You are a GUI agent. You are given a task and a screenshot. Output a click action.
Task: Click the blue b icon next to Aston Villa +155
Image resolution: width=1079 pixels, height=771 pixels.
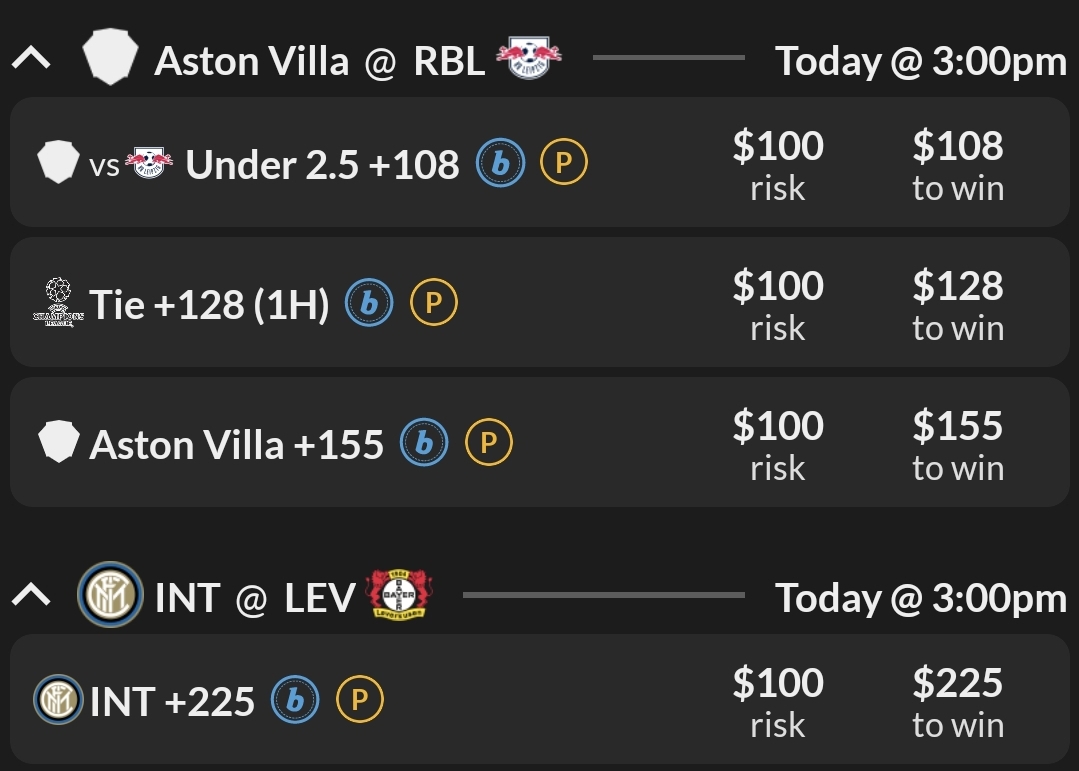pos(424,443)
